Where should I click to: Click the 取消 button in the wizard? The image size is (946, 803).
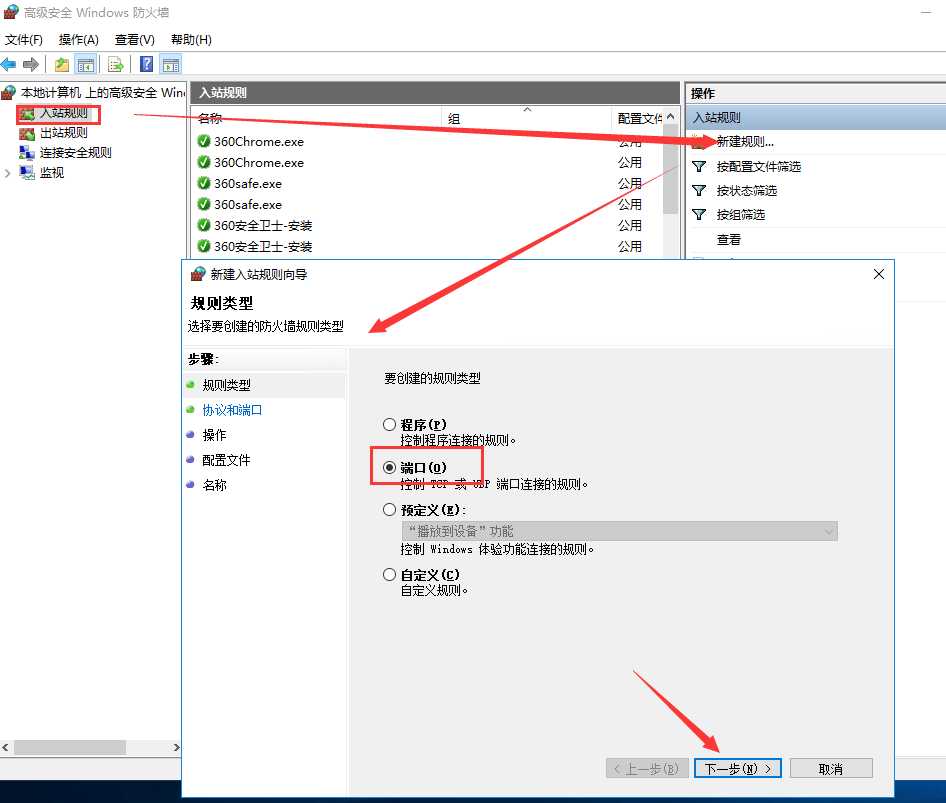[x=830, y=768]
